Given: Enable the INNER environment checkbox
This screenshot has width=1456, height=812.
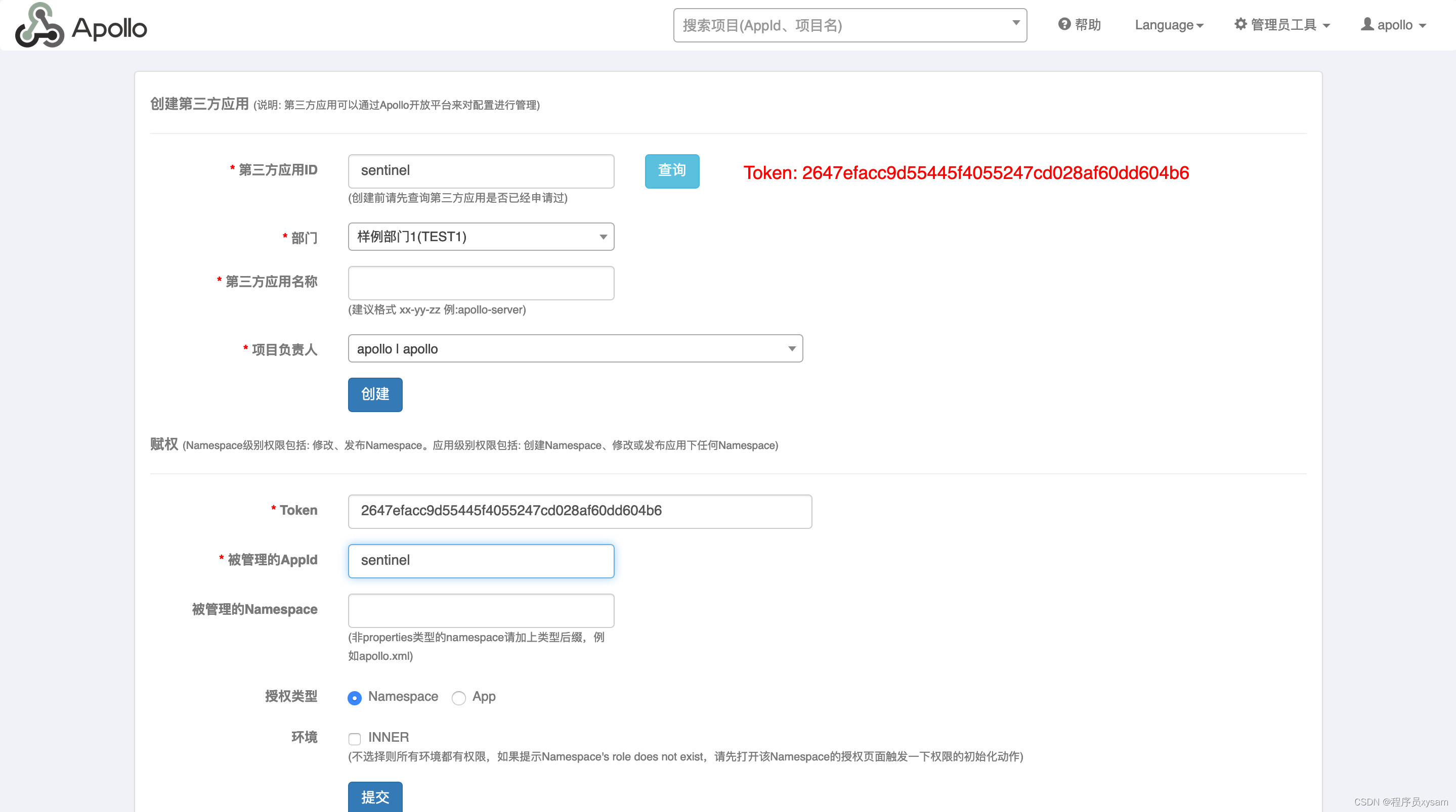Looking at the screenshot, I should [355, 739].
